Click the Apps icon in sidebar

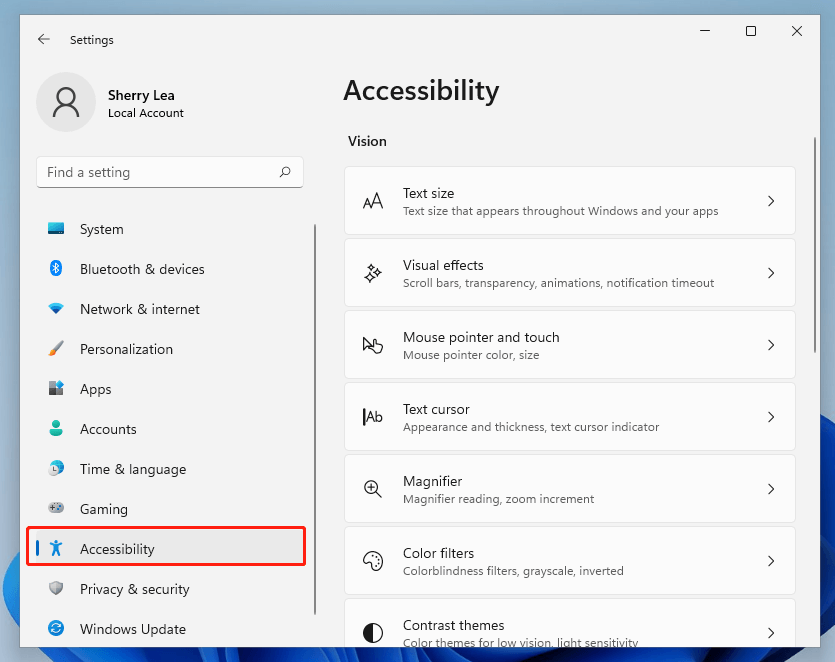57,389
